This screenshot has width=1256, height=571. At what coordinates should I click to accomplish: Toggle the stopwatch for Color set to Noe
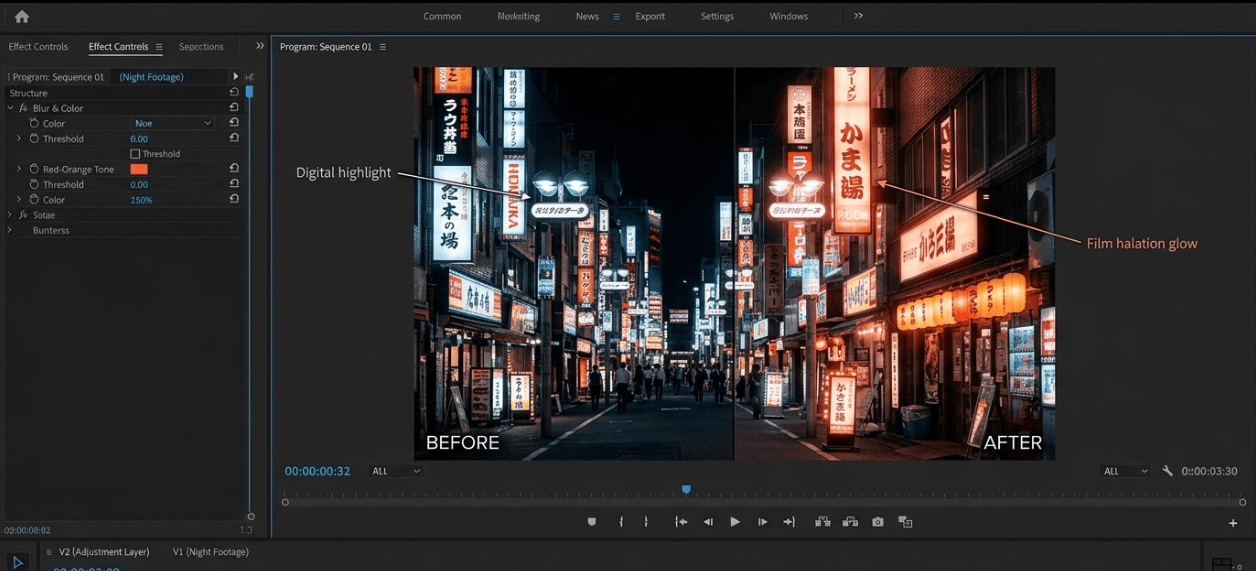click(x=34, y=123)
